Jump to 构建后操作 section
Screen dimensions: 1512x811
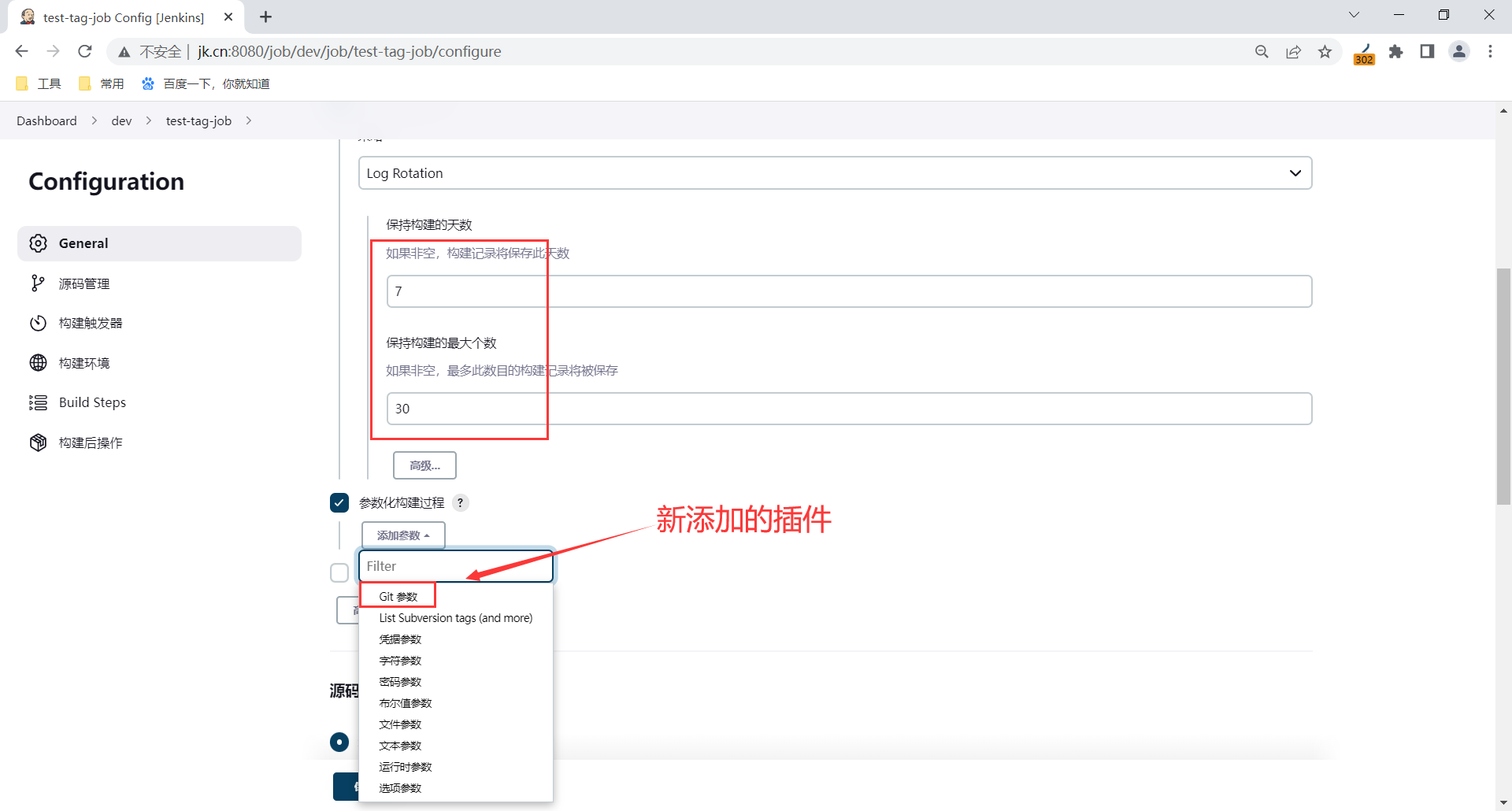(159, 443)
